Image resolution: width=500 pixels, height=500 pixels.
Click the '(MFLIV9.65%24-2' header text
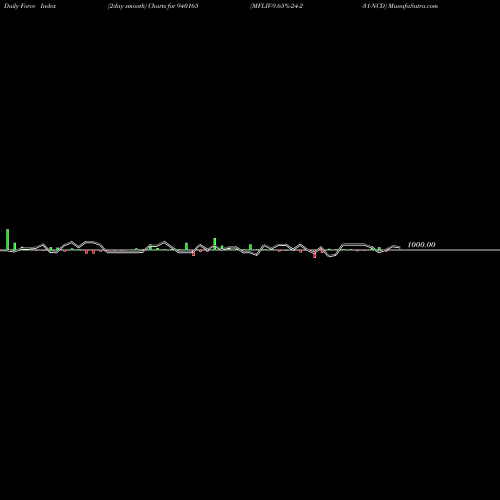(276, 6)
